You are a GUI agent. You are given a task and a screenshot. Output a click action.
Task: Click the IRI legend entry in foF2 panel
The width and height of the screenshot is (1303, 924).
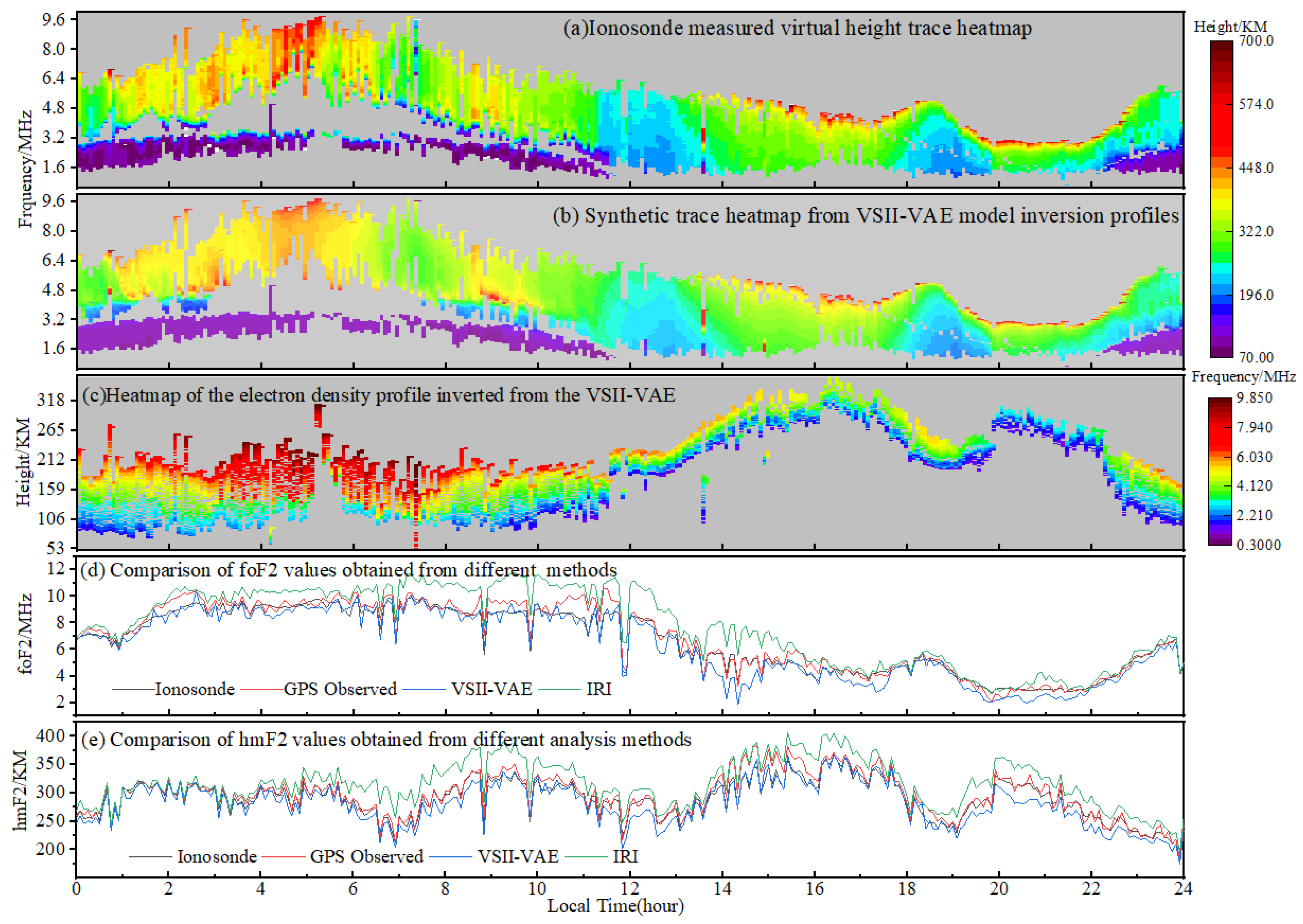click(599, 689)
